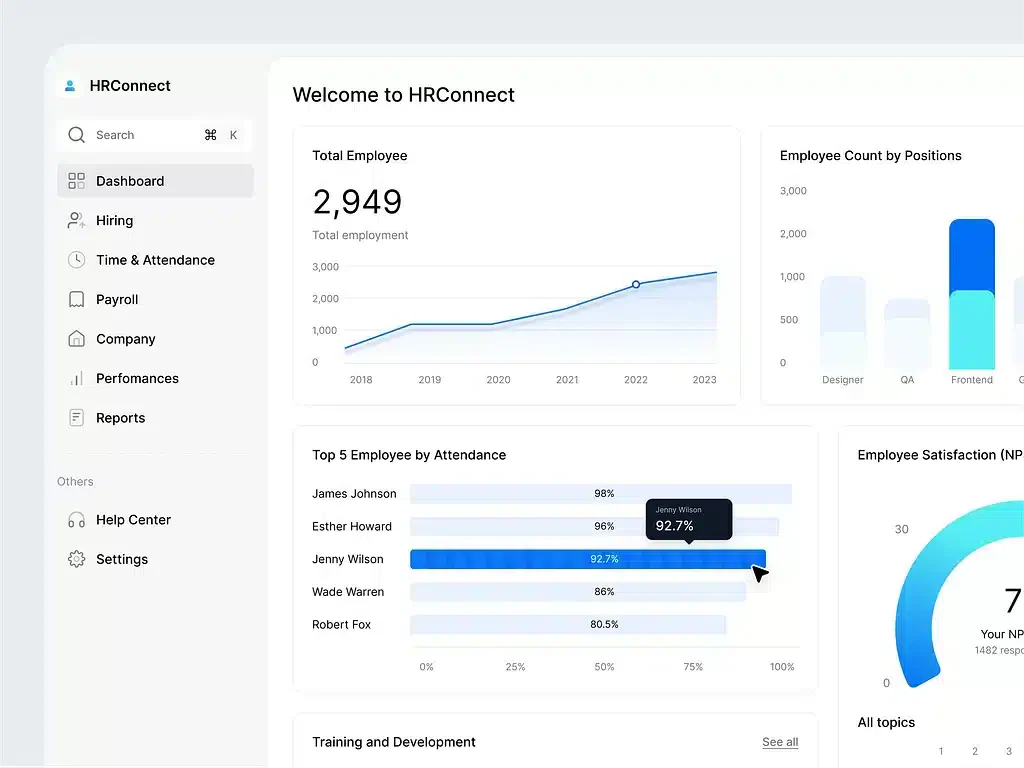Click the Hiring person icon
Screen dimensions: 1024x768
pos(76,221)
